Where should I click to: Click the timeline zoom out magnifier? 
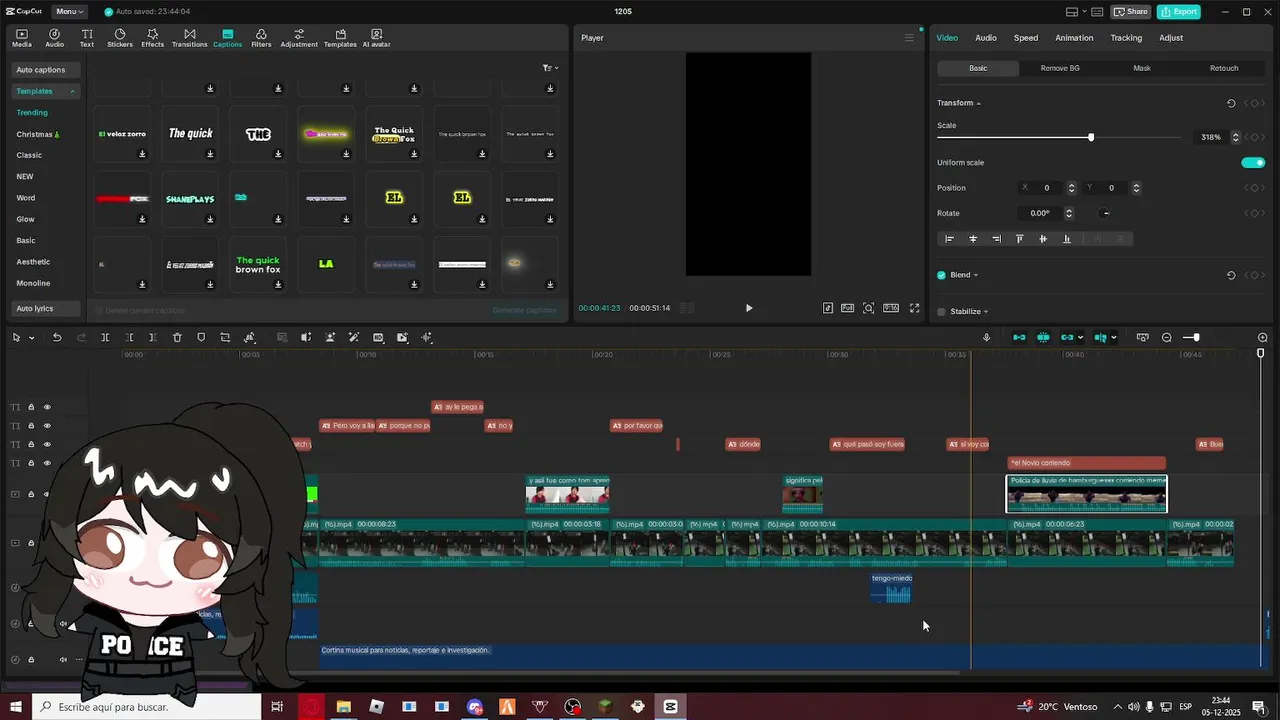tap(1167, 338)
